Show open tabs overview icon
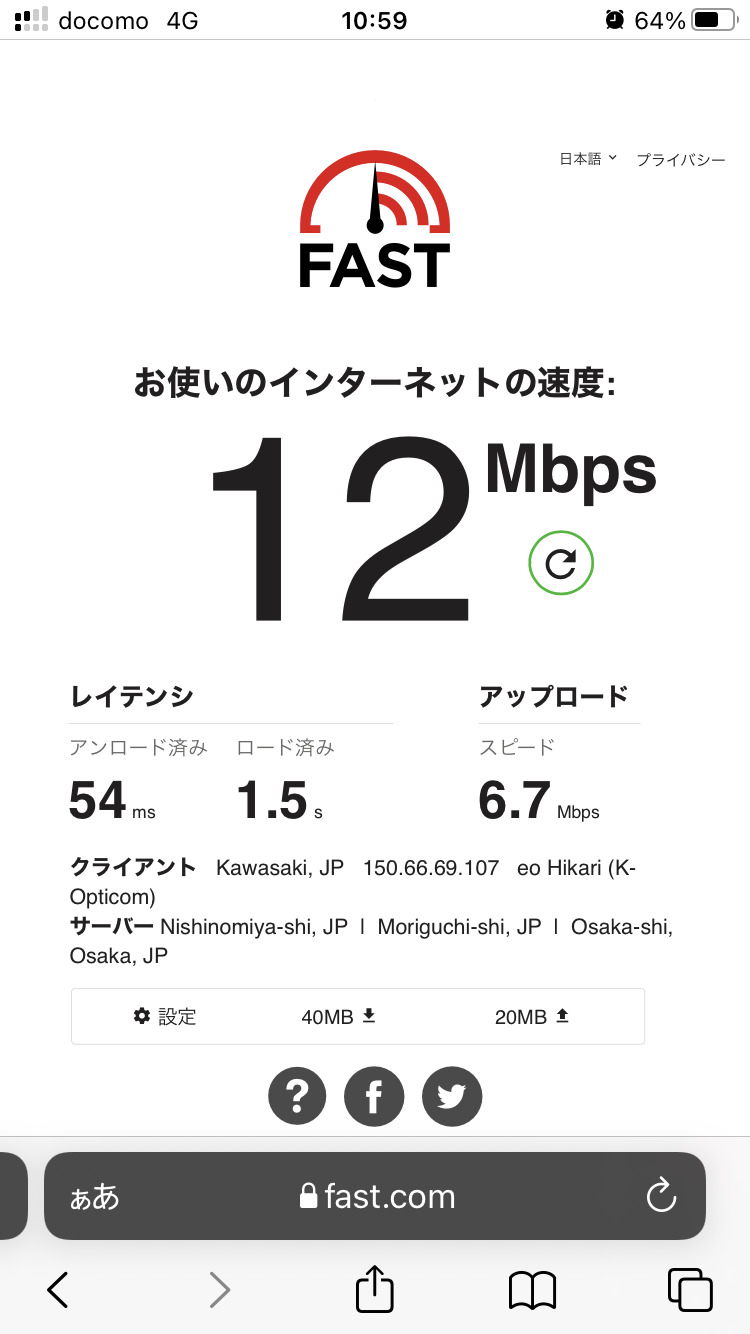The height and width of the screenshot is (1334, 750). [x=689, y=1290]
